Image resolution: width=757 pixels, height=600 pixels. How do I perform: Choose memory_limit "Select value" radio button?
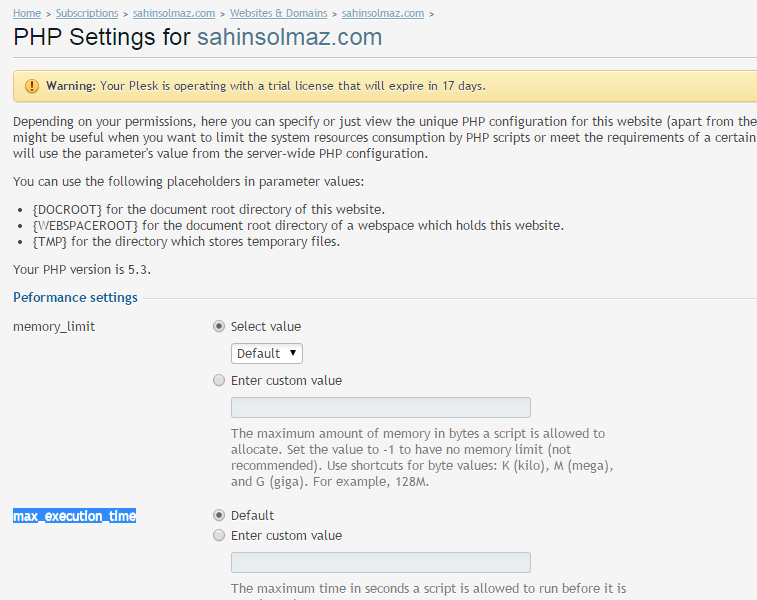(x=219, y=326)
